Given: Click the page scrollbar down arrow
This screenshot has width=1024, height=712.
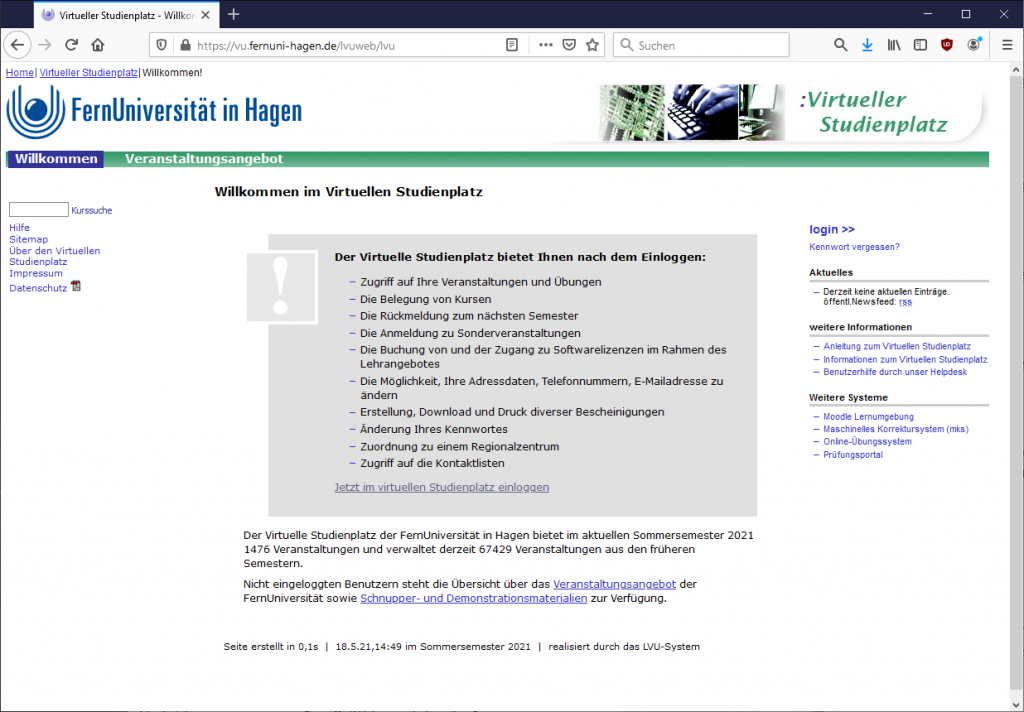Looking at the screenshot, I should click(x=1016, y=704).
